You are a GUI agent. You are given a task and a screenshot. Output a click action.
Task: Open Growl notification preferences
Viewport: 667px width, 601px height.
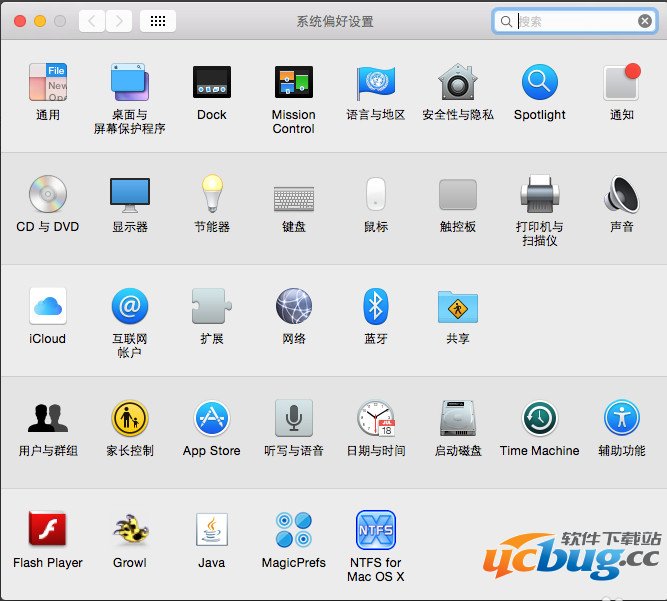(x=129, y=530)
